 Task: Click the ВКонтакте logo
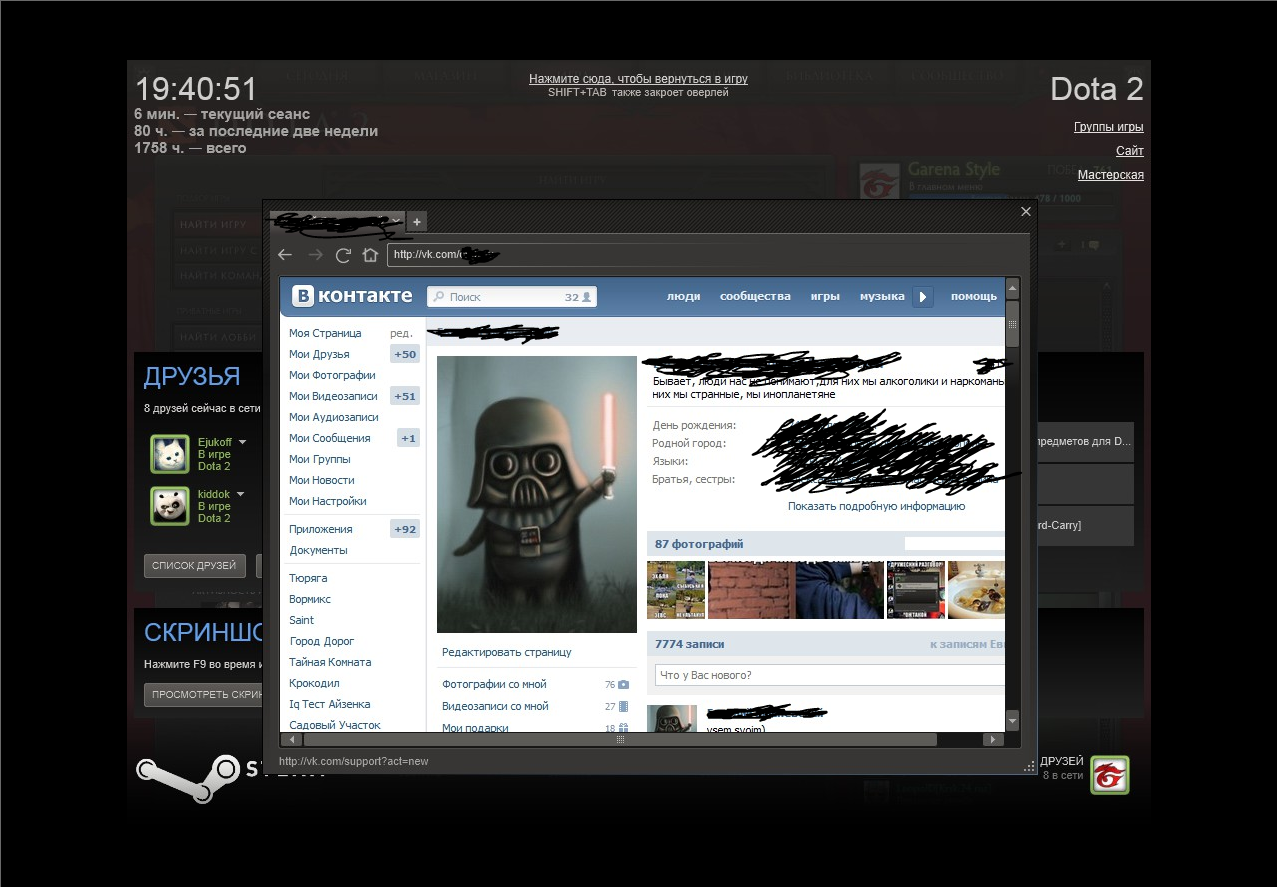coord(352,296)
